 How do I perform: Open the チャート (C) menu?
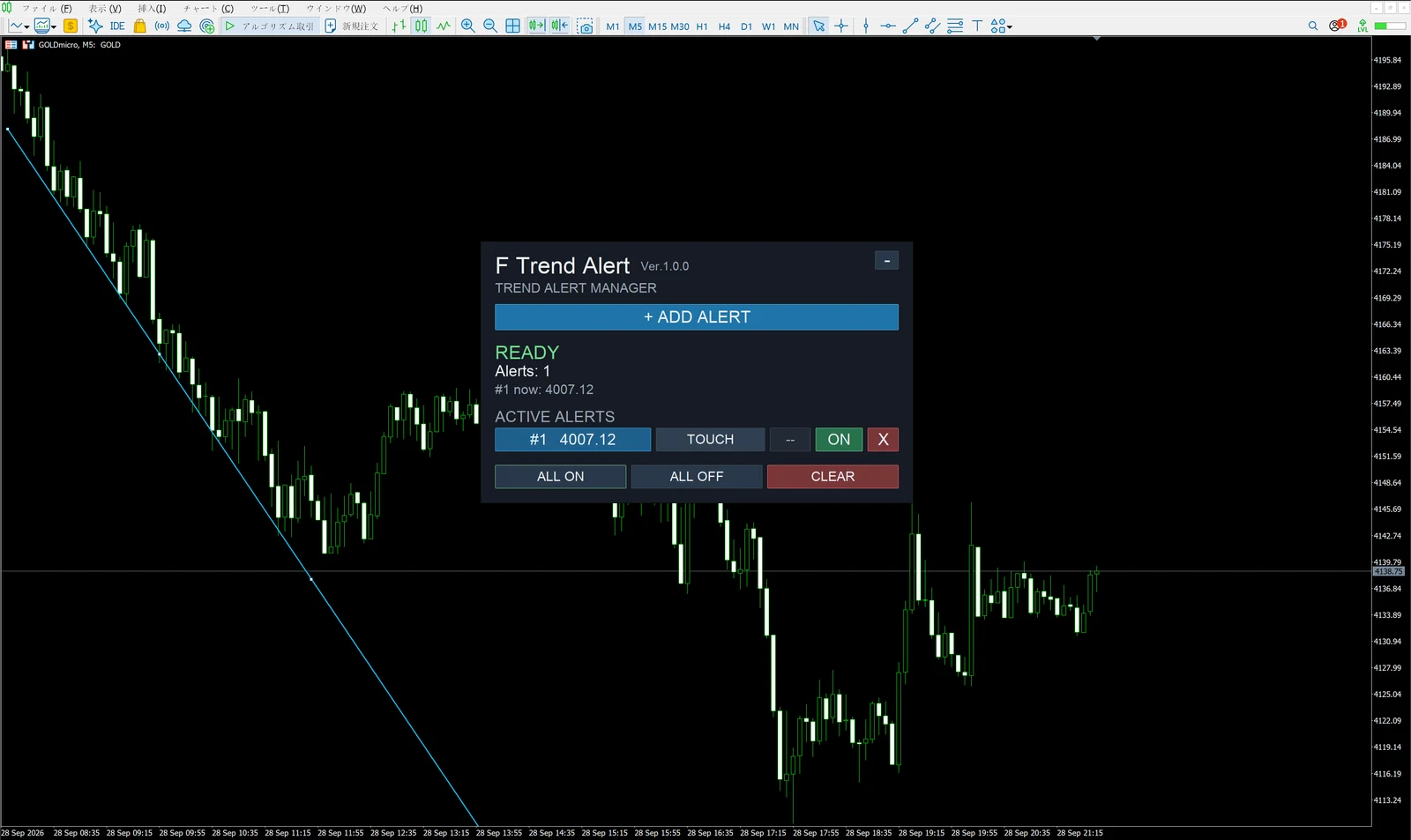[x=208, y=8]
